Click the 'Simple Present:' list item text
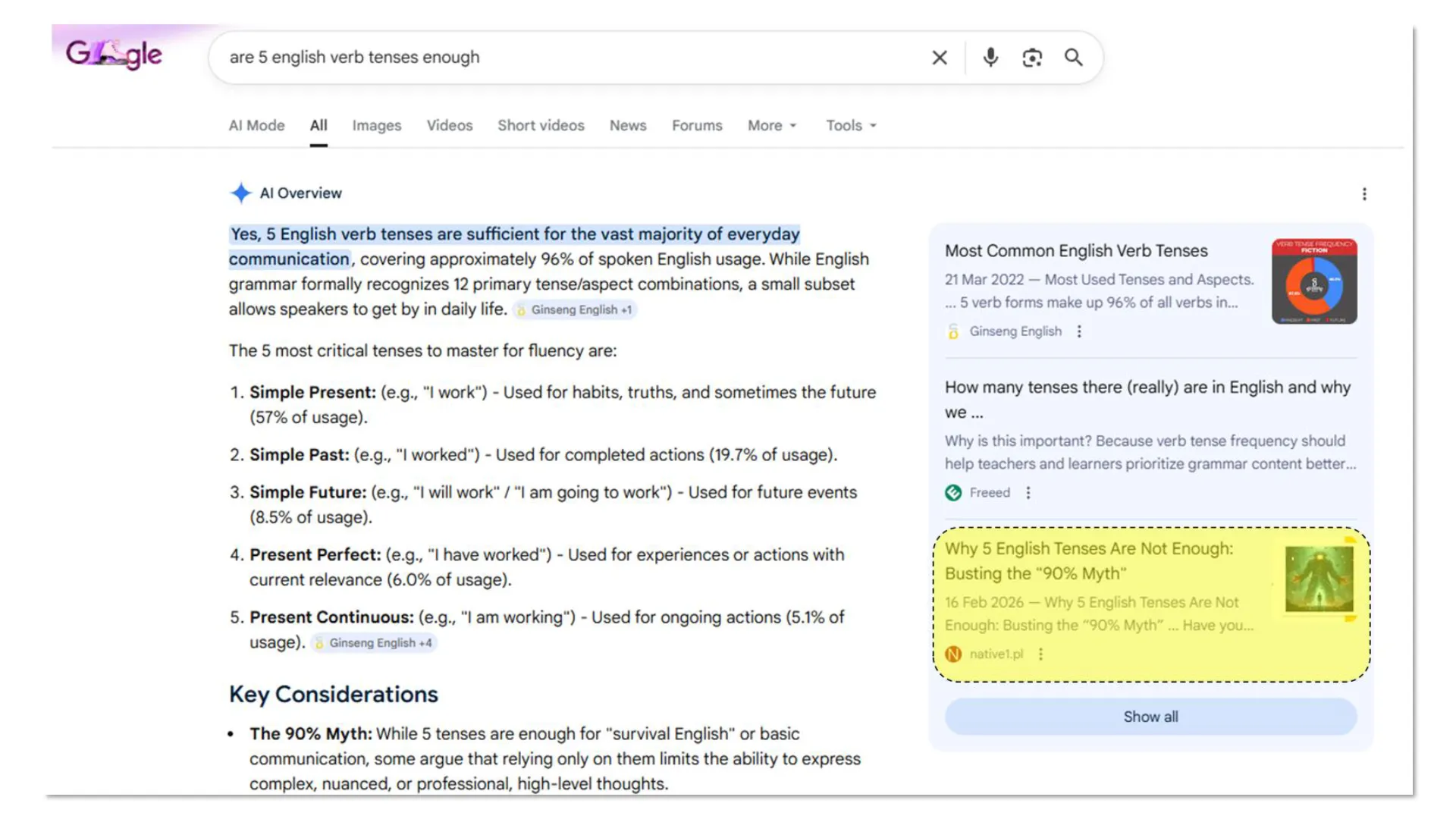 [312, 393]
